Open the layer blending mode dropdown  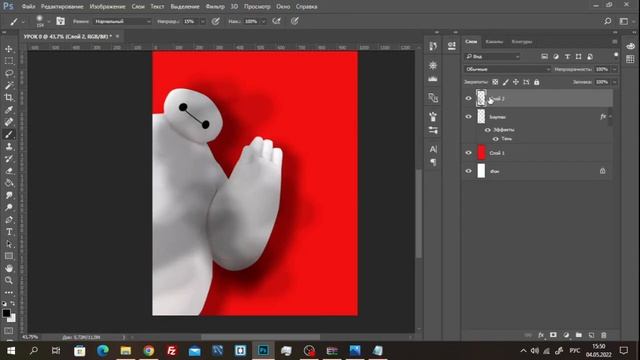(507, 69)
